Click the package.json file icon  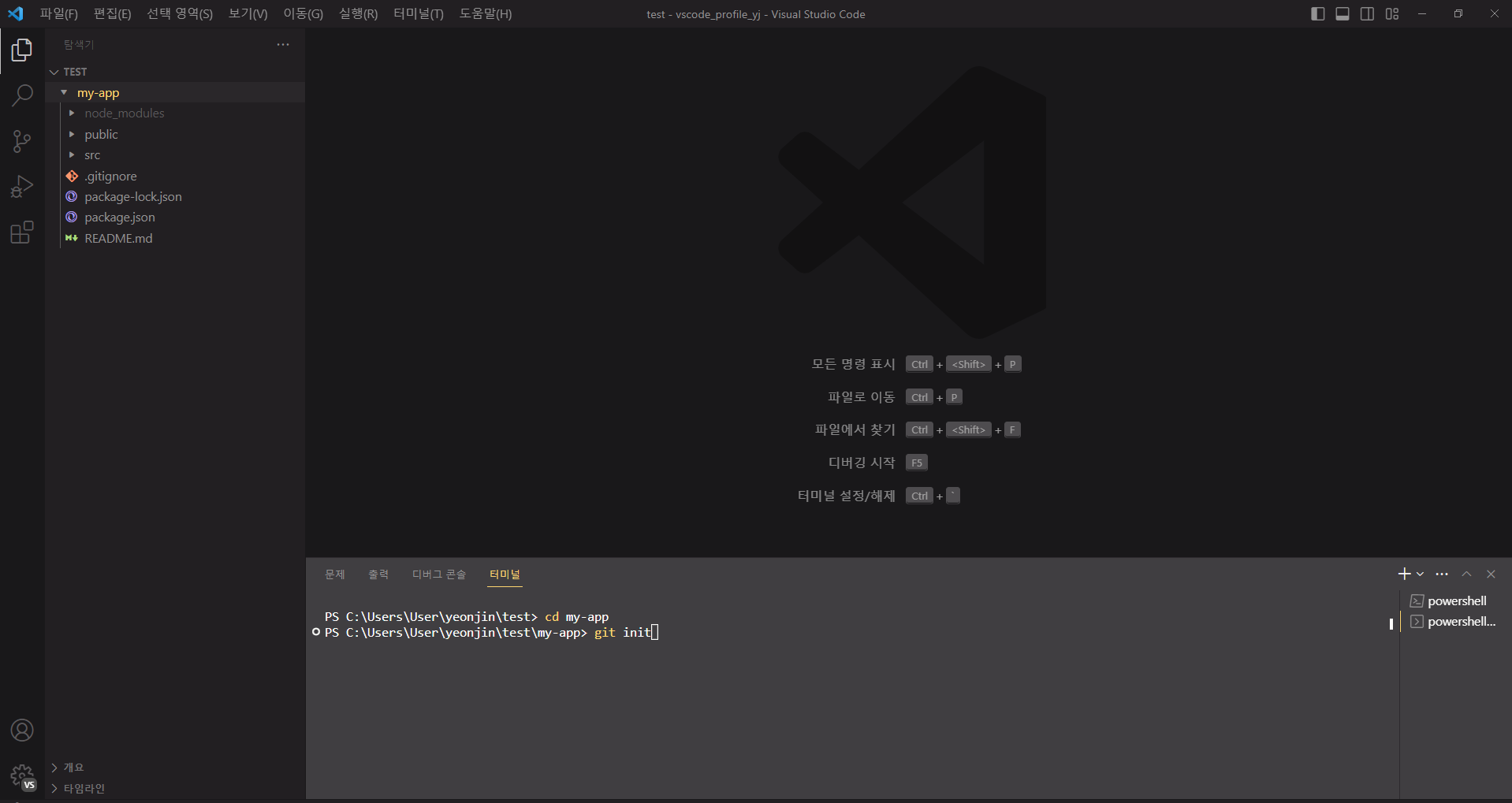point(72,217)
